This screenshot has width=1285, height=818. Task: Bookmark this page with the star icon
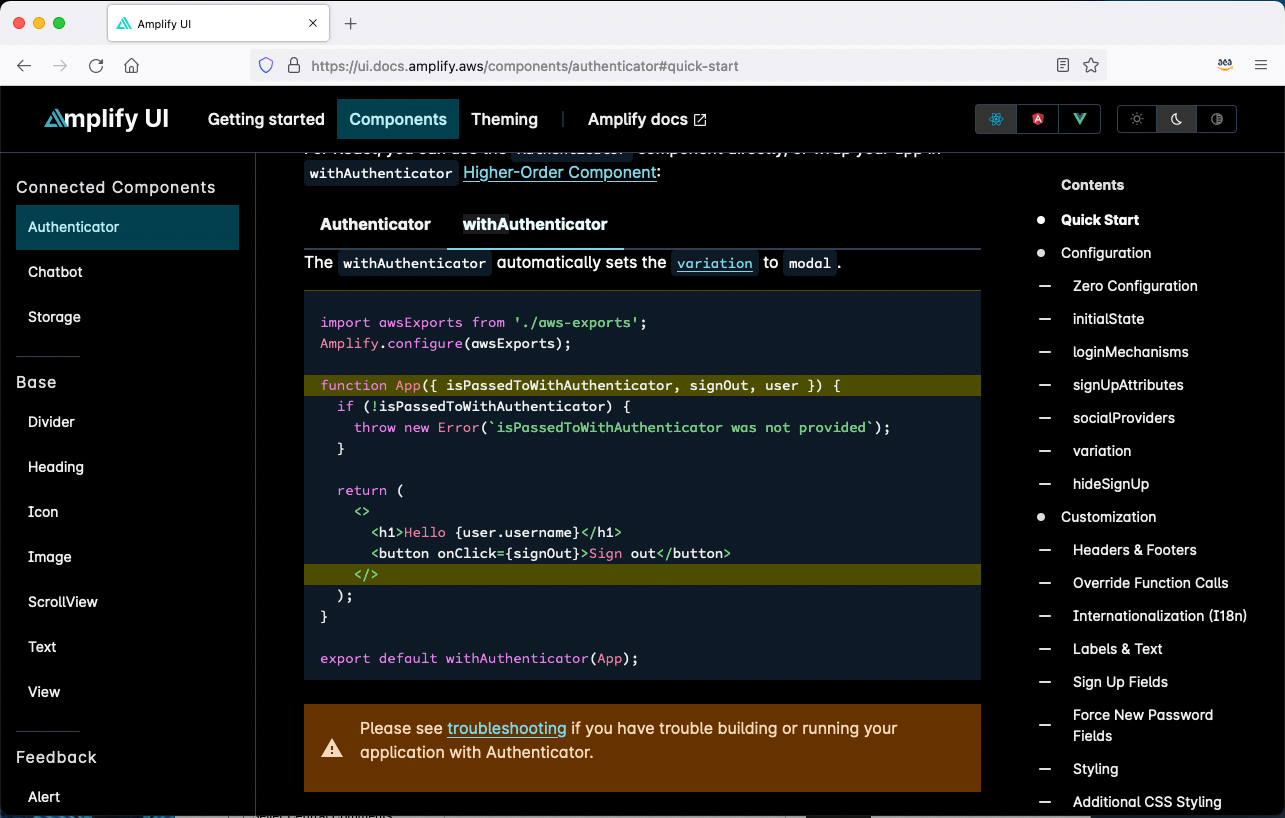click(1090, 65)
